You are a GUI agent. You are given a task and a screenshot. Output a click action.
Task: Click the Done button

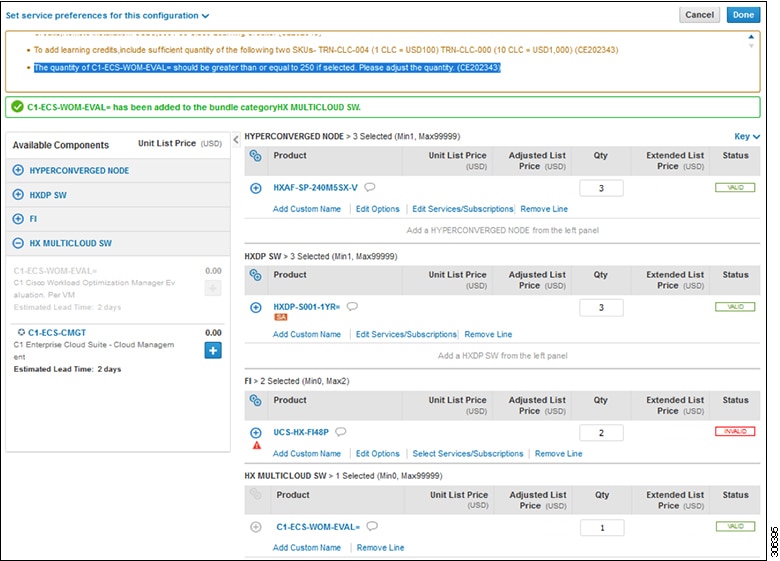click(743, 15)
